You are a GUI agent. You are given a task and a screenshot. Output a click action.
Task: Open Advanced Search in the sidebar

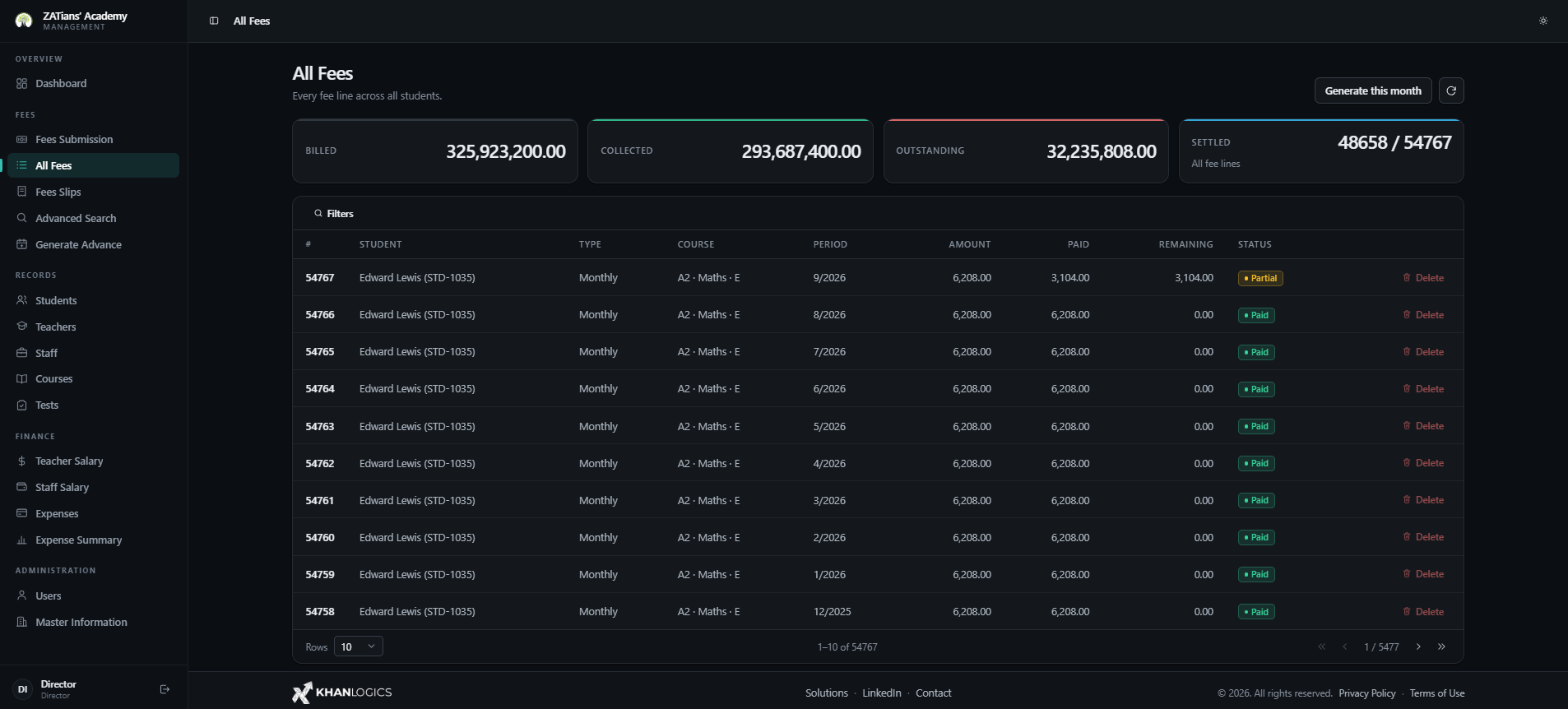[93, 218]
